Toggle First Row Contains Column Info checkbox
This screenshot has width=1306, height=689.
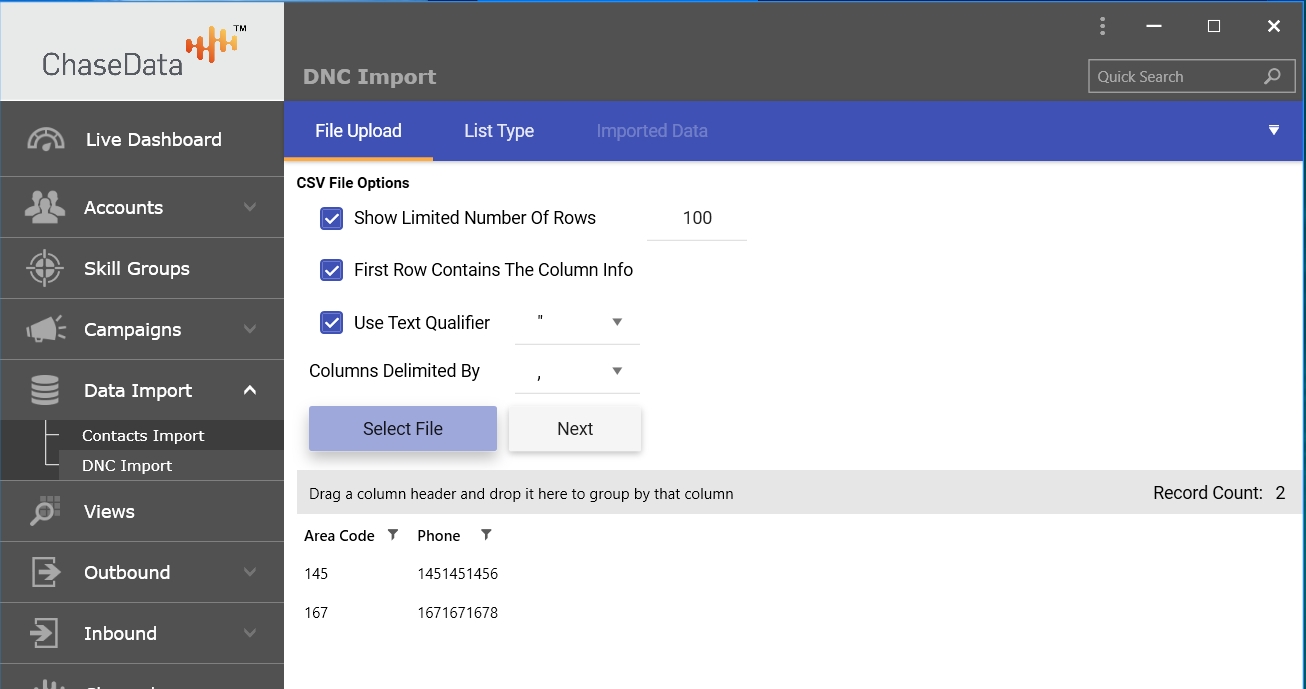(x=331, y=270)
